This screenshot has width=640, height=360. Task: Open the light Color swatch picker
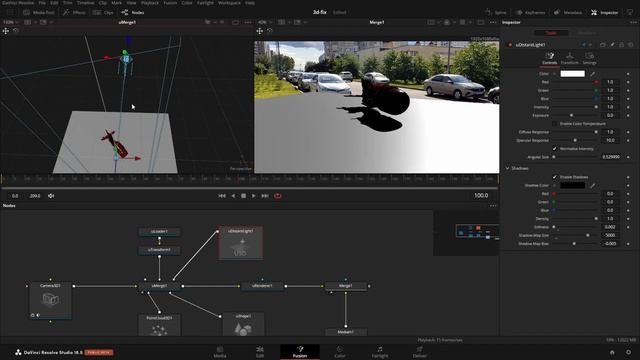click(572, 74)
